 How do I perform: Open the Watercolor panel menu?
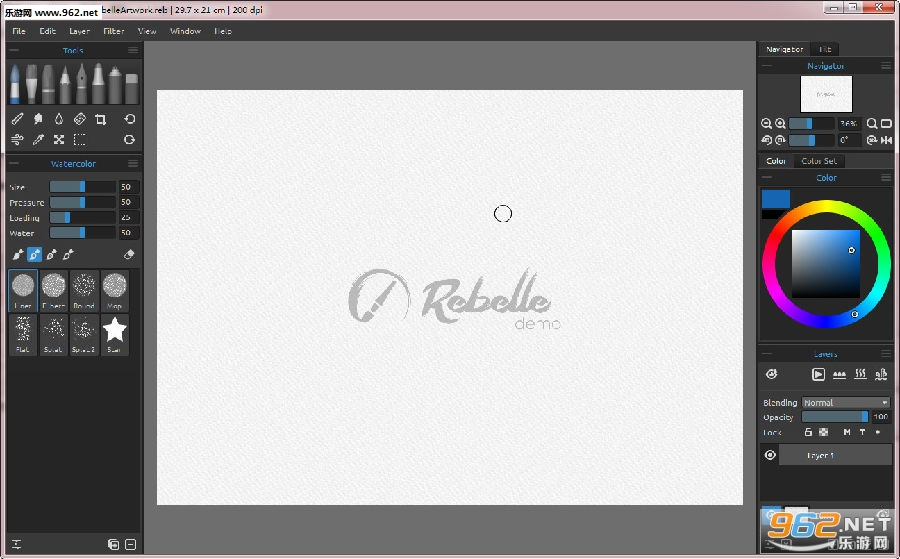(133, 164)
